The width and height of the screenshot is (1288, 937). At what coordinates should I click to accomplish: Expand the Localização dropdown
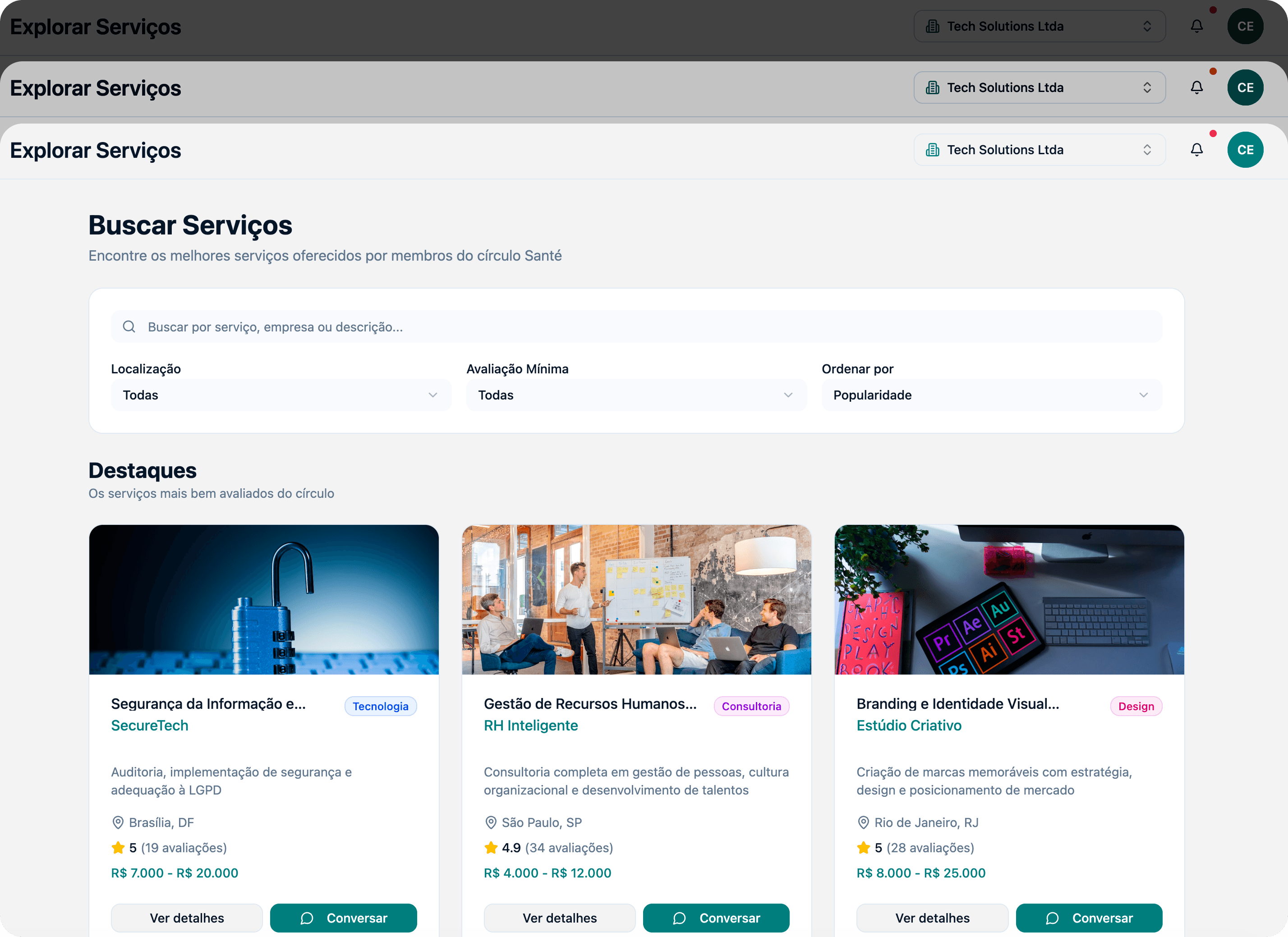[281, 395]
